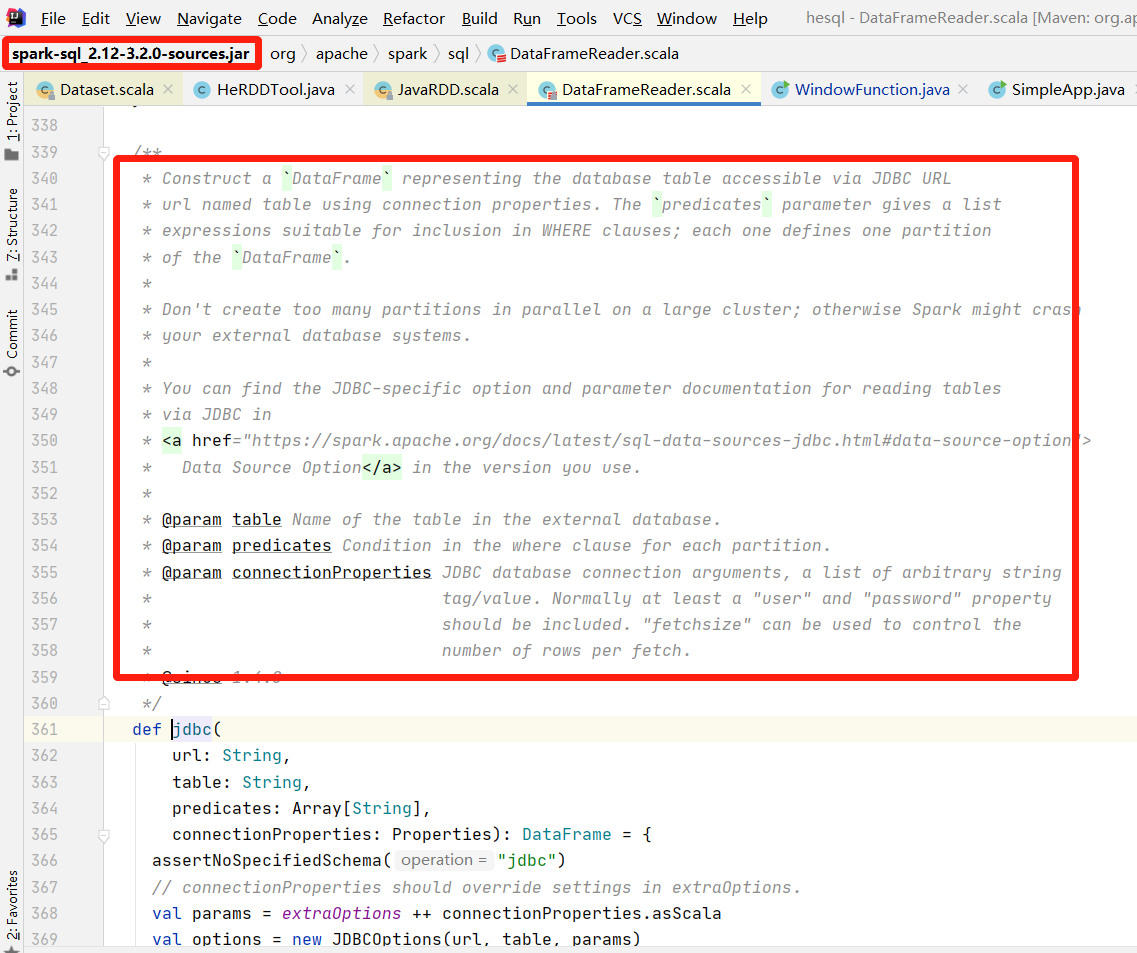Click line number 361 in the gutter
This screenshot has height=953, width=1137.
pyautogui.click(x=44, y=730)
